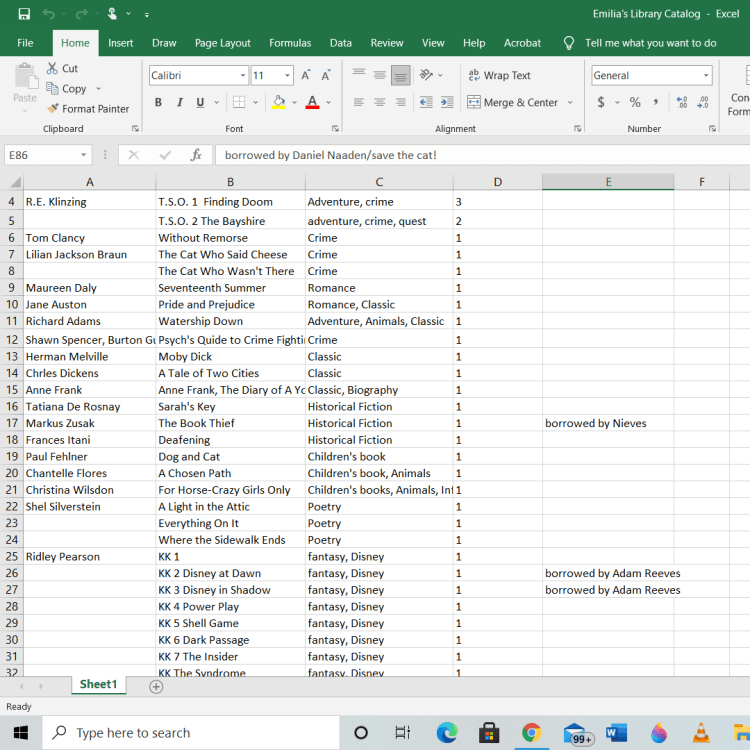Apply the red font color swatch

(x=312, y=102)
